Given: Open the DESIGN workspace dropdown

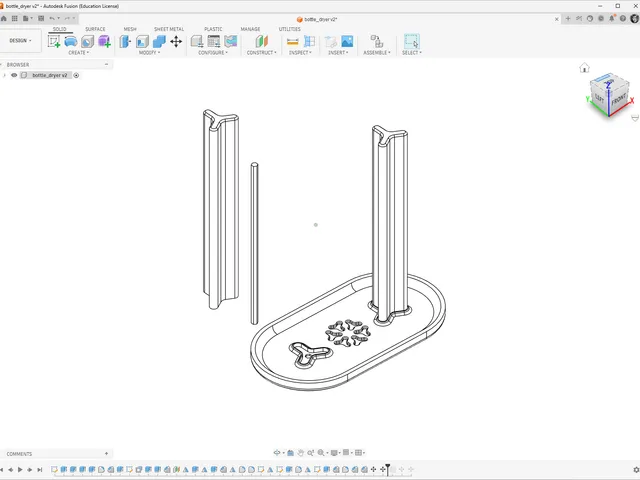Looking at the screenshot, I should (20, 40).
